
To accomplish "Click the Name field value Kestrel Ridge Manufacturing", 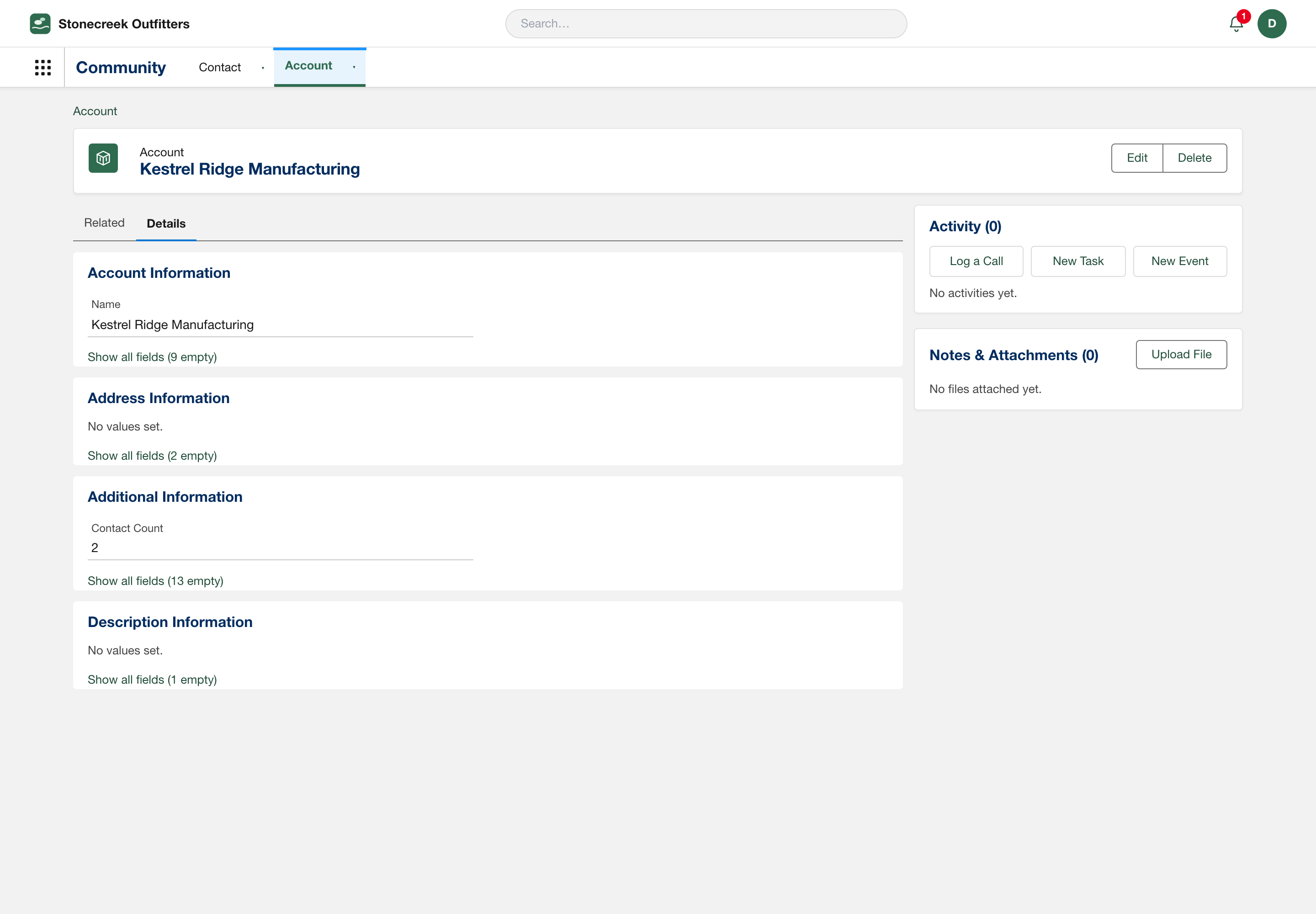I will [x=172, y=325].
